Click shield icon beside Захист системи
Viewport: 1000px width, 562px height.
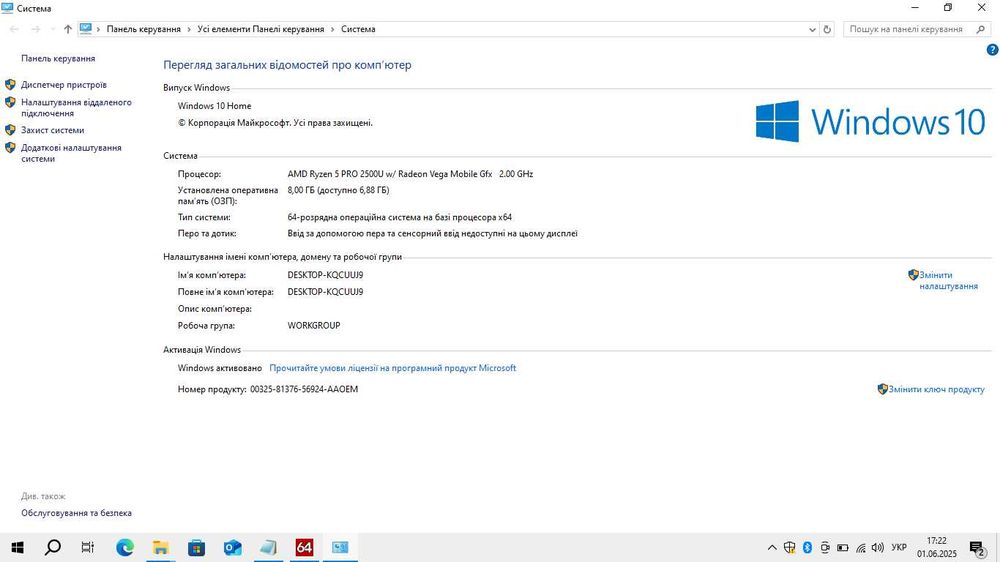(x=10, y=130)
